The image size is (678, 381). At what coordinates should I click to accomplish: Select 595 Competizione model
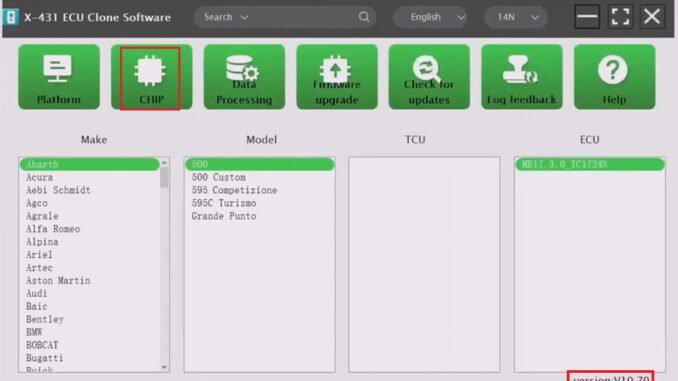[x=259, y=190]
